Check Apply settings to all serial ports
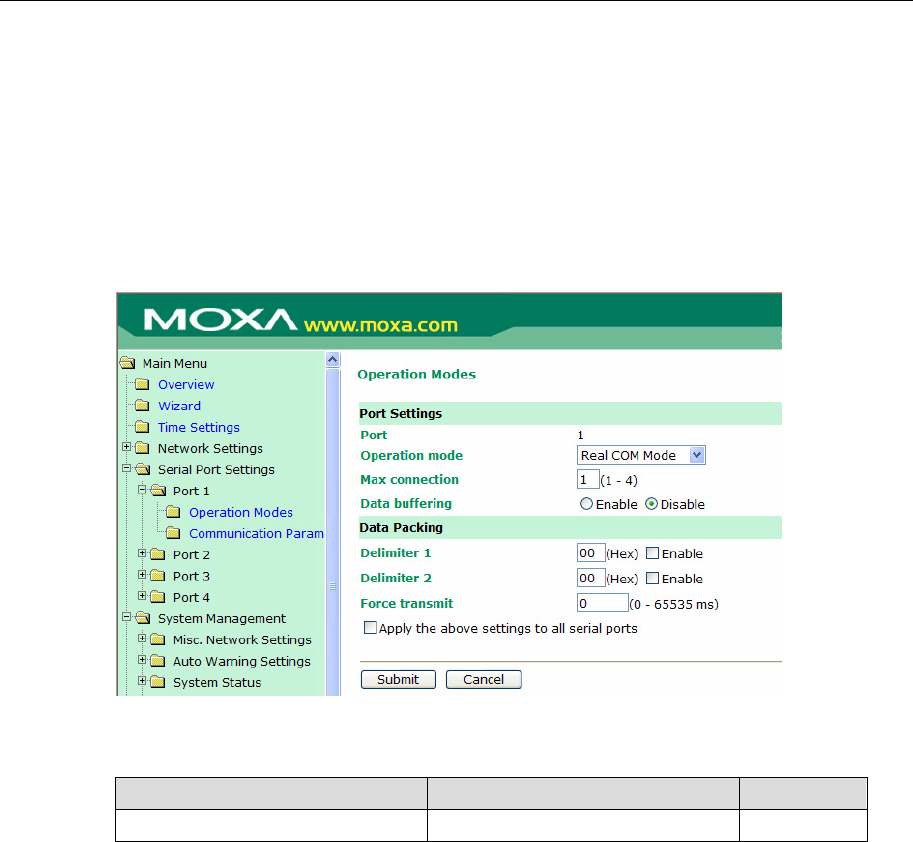The height and width of the screenshot is (842, 913). (371, 629)
